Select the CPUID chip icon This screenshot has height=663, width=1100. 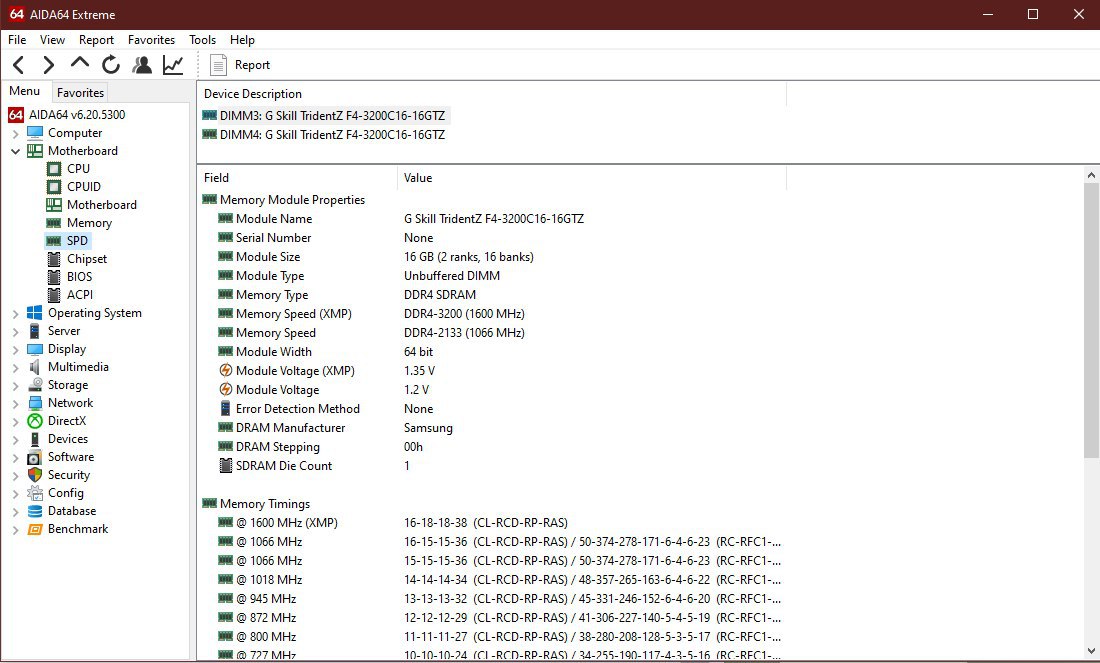[54, 187]
